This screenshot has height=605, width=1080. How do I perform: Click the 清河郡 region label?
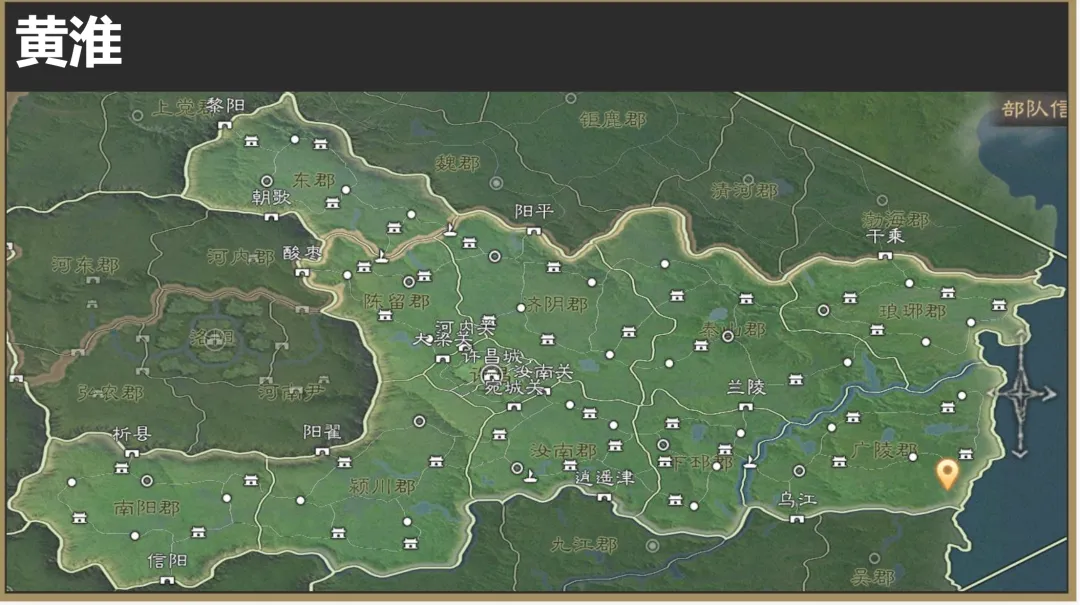(x=745, y=189)
